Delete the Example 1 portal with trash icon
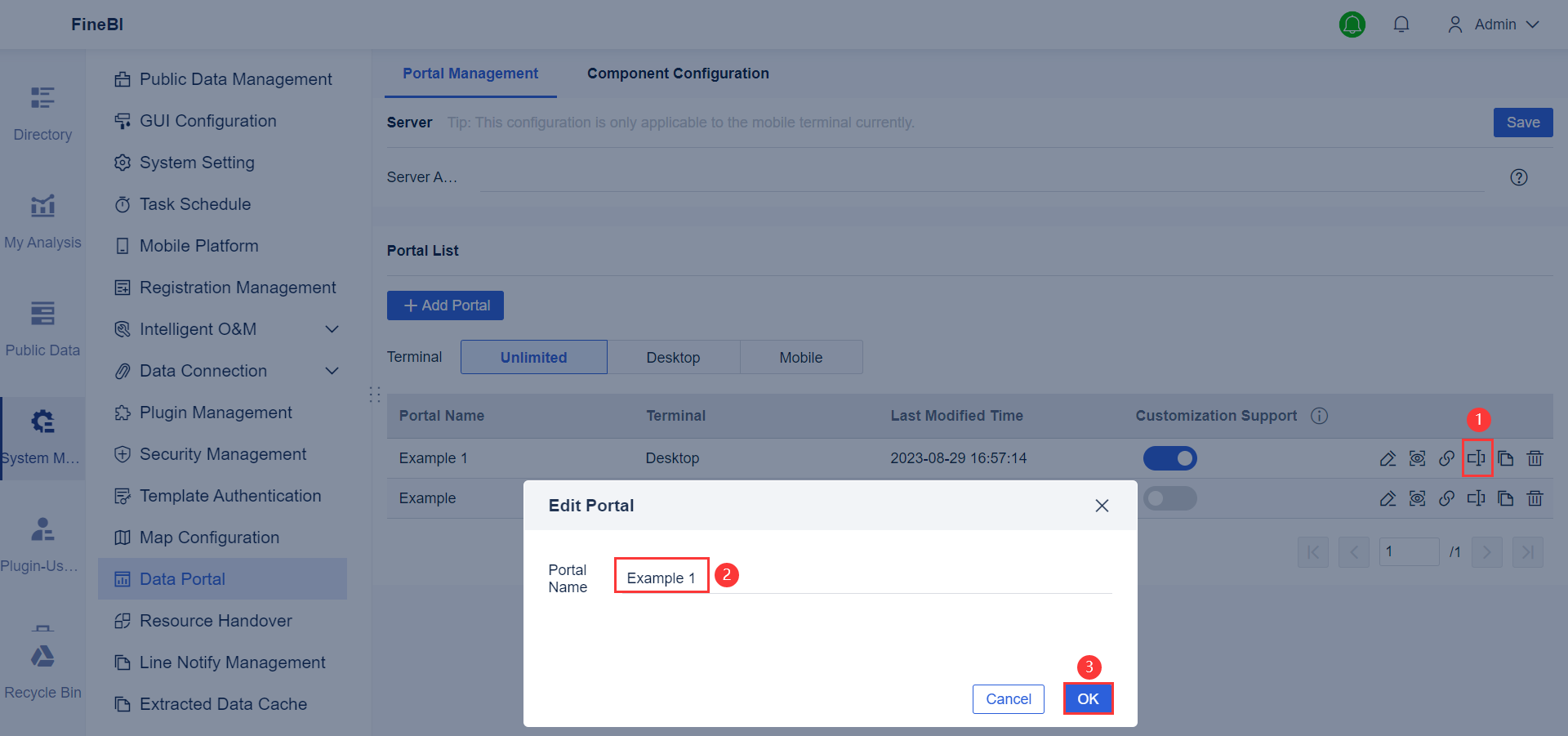1568x736 pixels. [1535, 458]
